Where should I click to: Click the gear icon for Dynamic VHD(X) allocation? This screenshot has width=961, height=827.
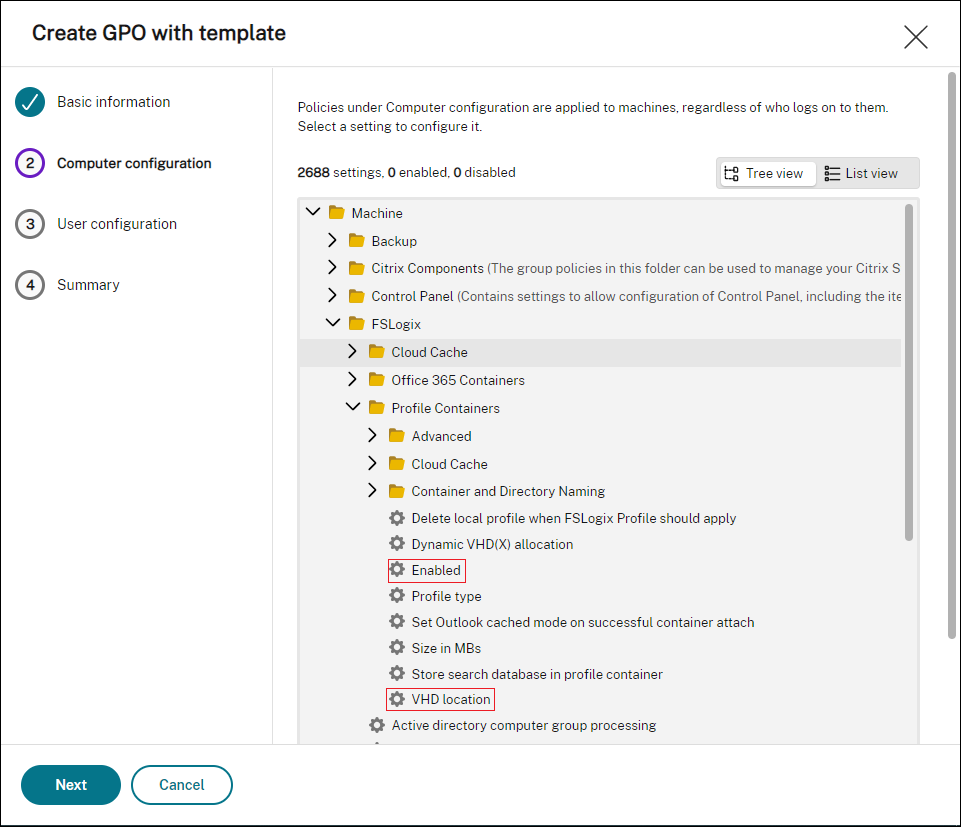[397, 544]
